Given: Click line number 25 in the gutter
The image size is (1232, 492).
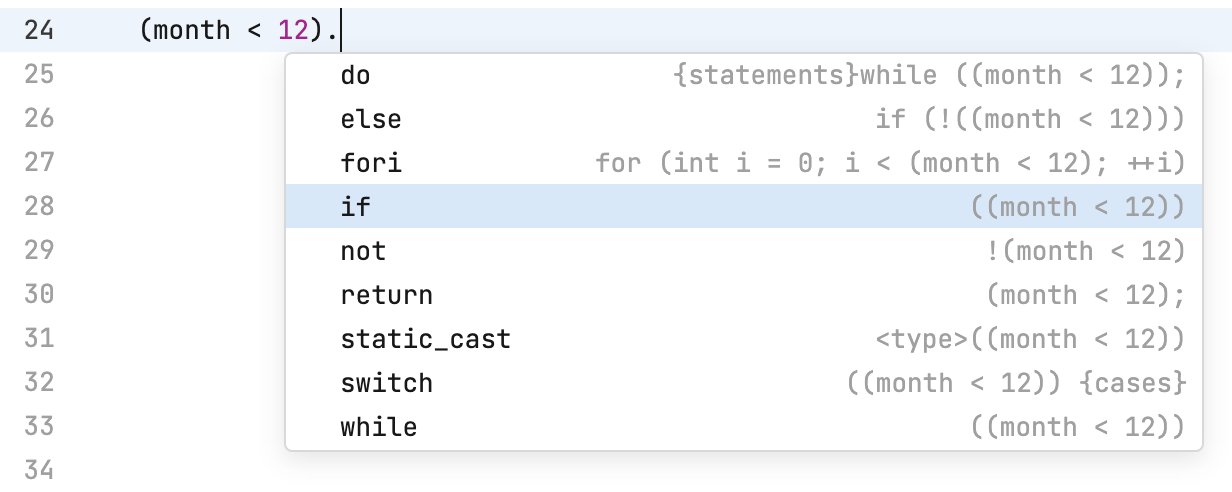Looking at the screenshot, I should pos(39,74).
